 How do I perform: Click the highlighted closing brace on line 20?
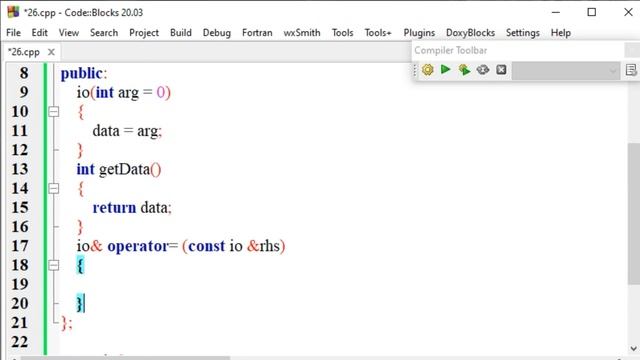click(x=80, y=304)
